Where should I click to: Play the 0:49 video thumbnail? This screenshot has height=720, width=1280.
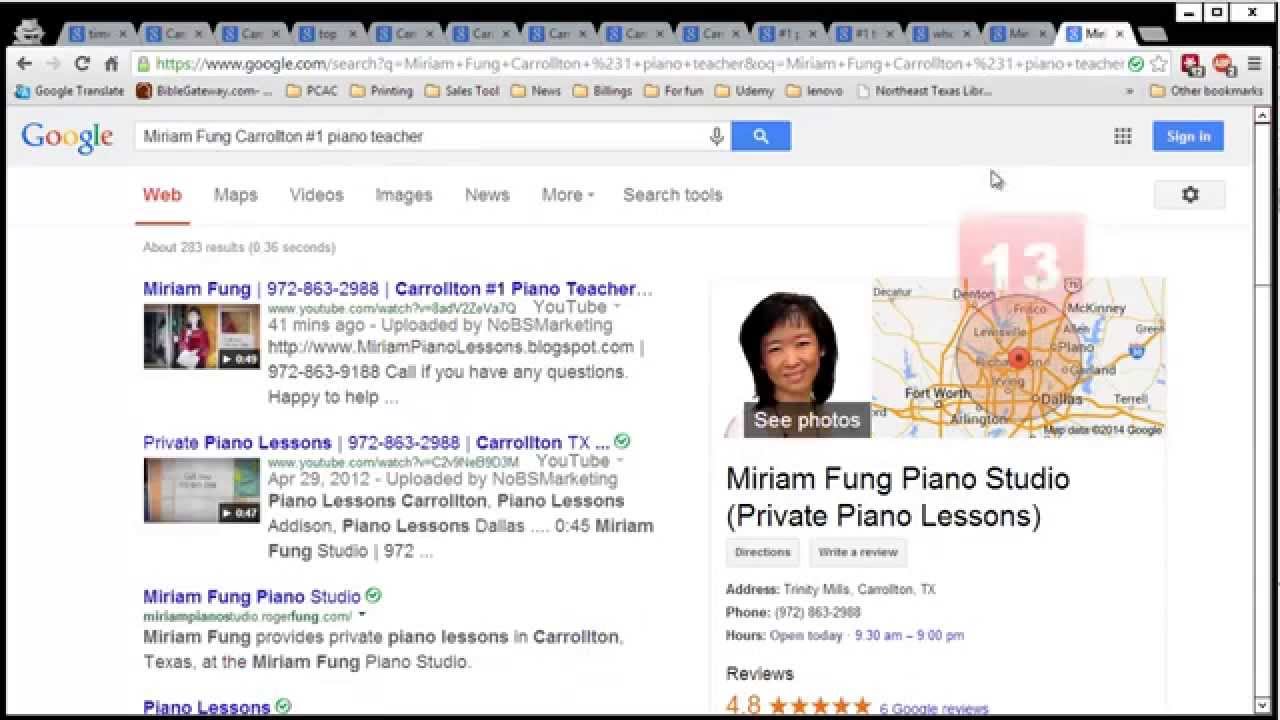201,337
